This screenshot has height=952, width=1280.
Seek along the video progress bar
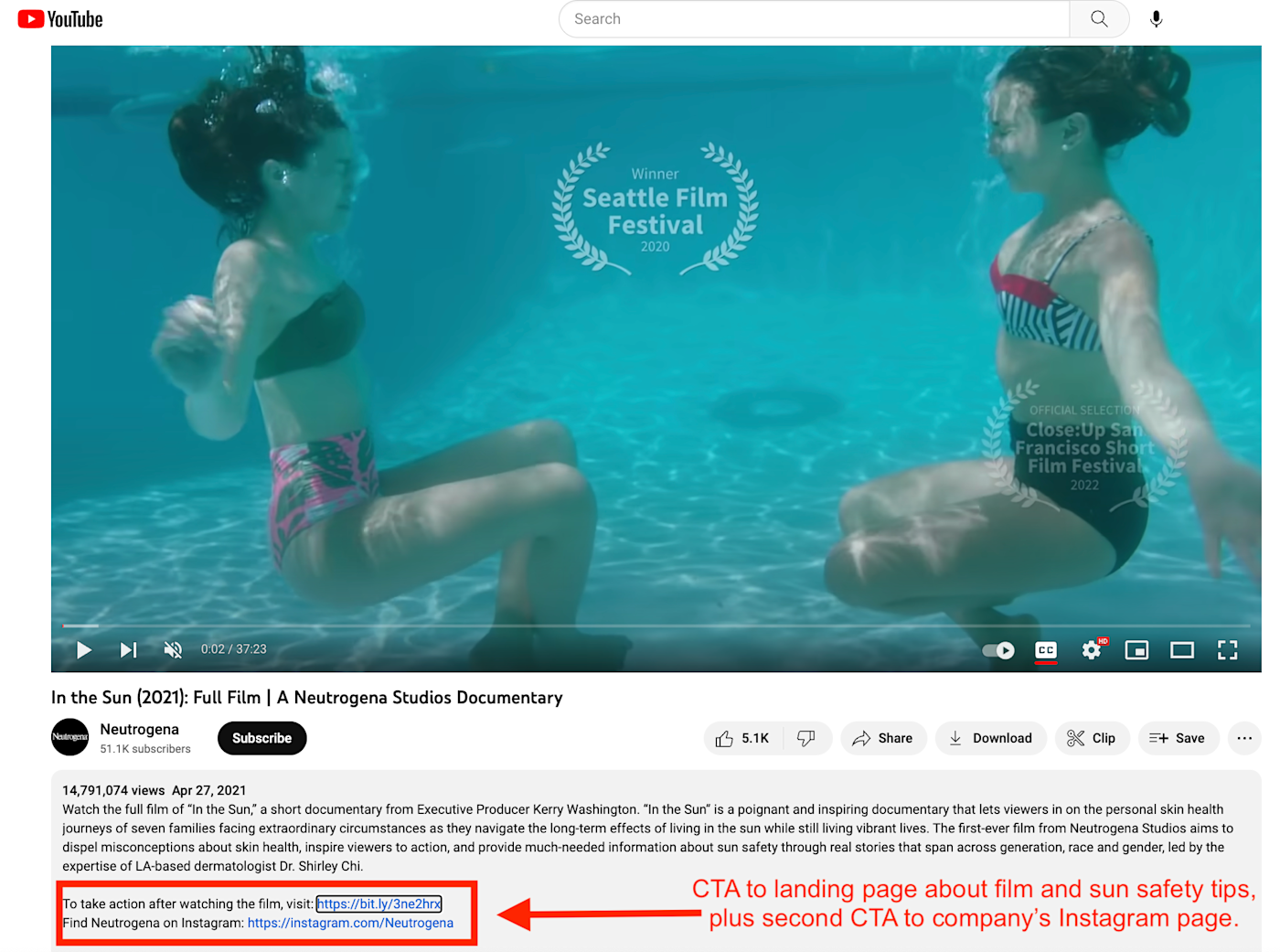click(656, 626)
